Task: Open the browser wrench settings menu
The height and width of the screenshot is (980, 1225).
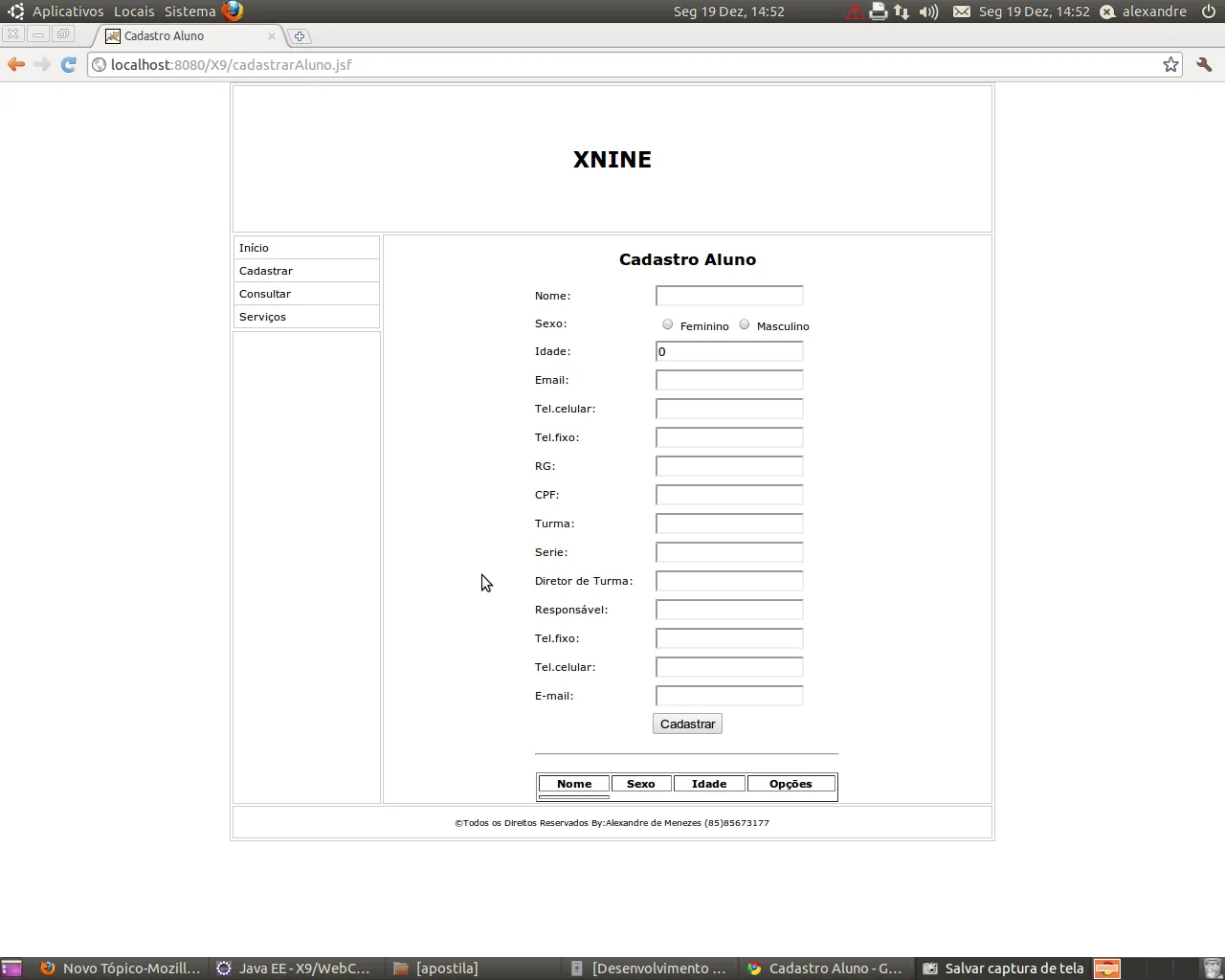Action: (x=1204, y=64)
